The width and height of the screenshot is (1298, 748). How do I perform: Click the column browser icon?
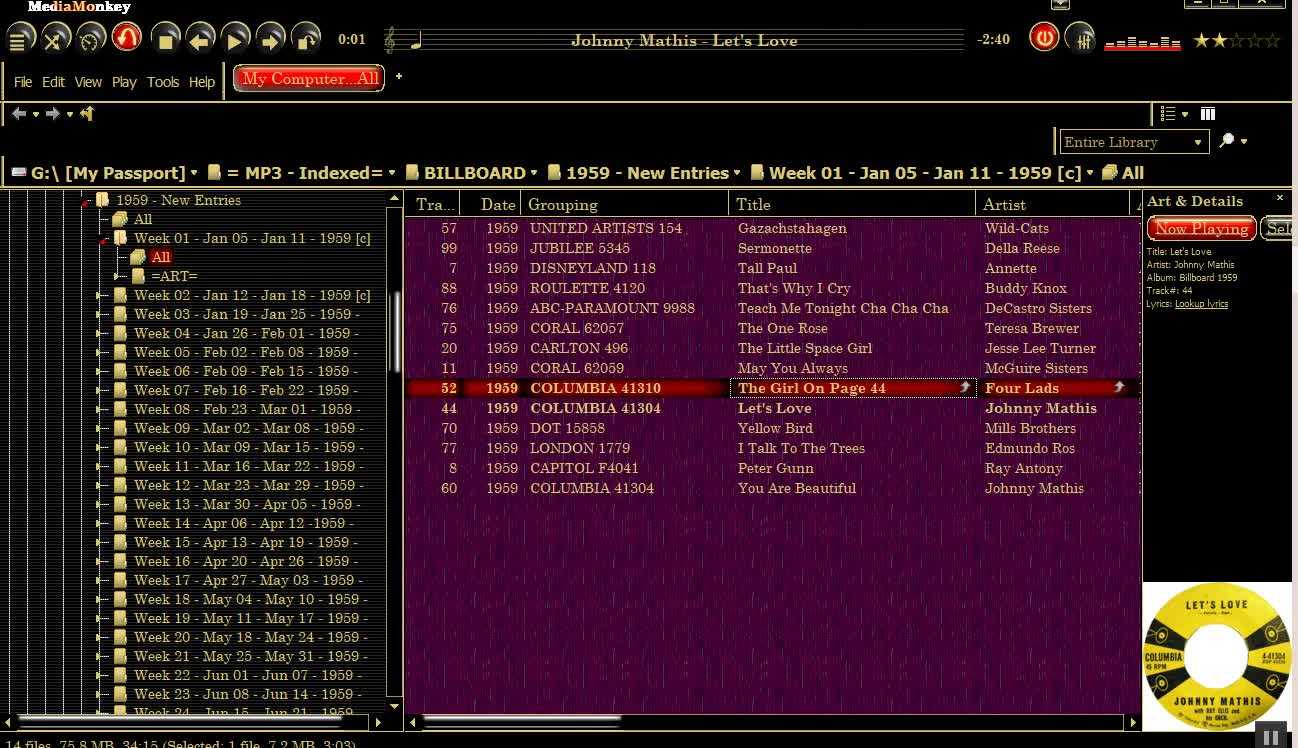pos(1207,114)
